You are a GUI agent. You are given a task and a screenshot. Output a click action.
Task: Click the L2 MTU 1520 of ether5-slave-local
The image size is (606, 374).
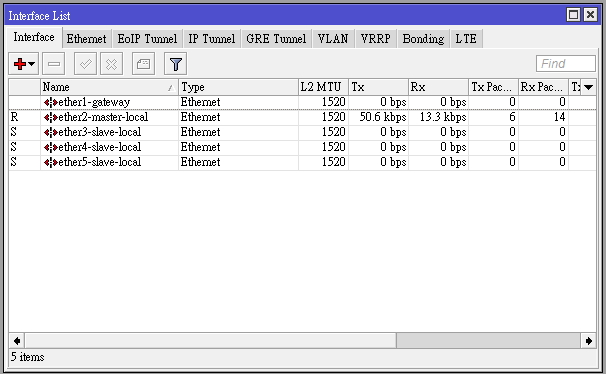point(334,162)
